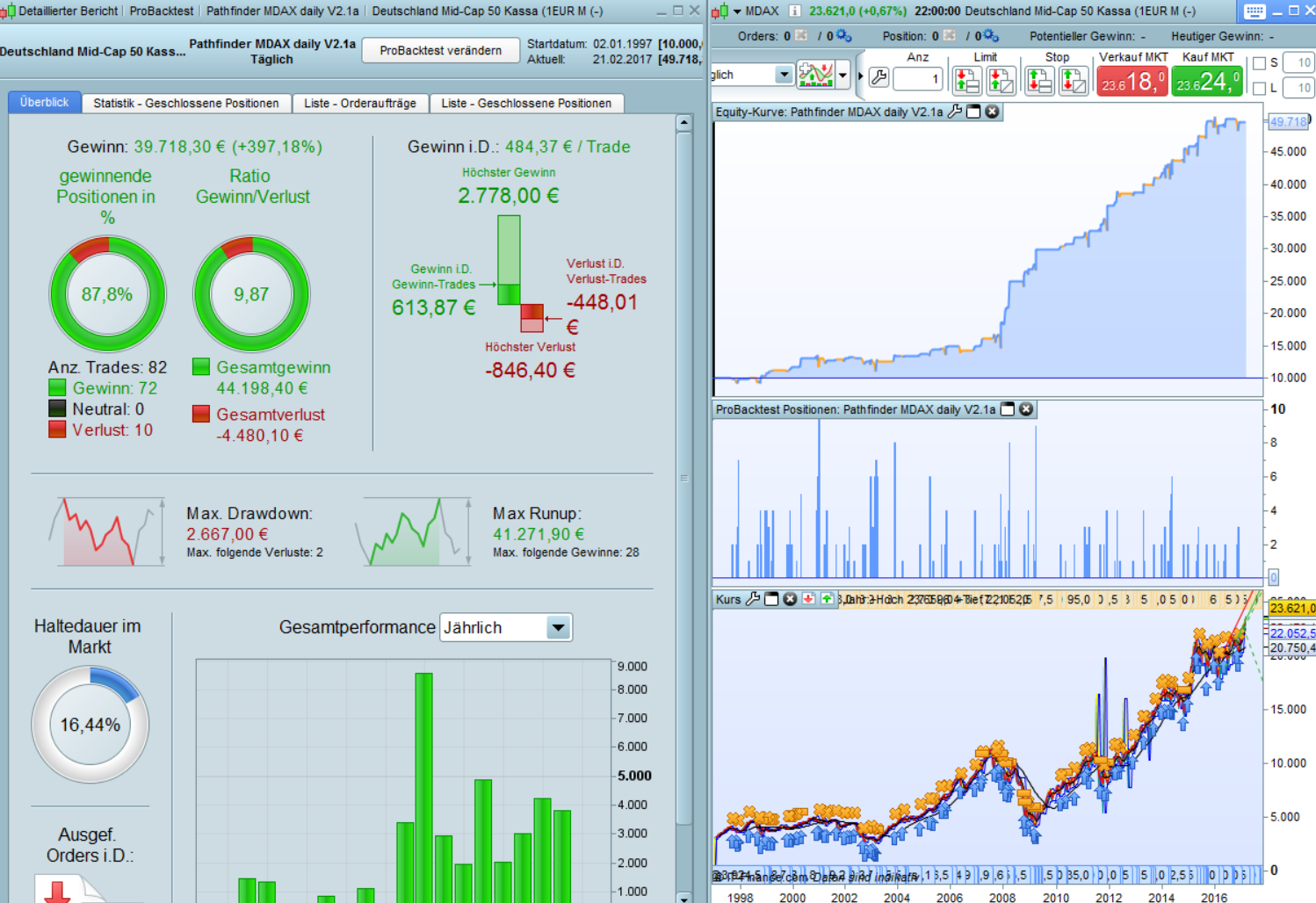Click the report vertical scrollbar thumb
Screen dimensions: 1316x903
tap(684, 478)
